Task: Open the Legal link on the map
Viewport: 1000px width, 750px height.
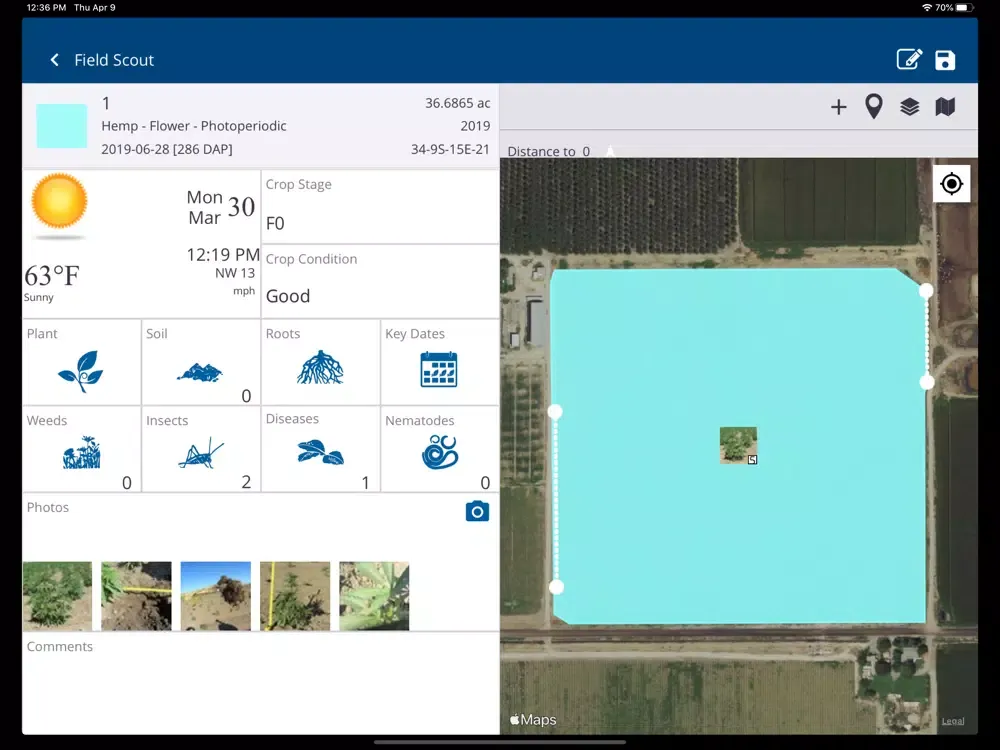Action: pos(953,721)
